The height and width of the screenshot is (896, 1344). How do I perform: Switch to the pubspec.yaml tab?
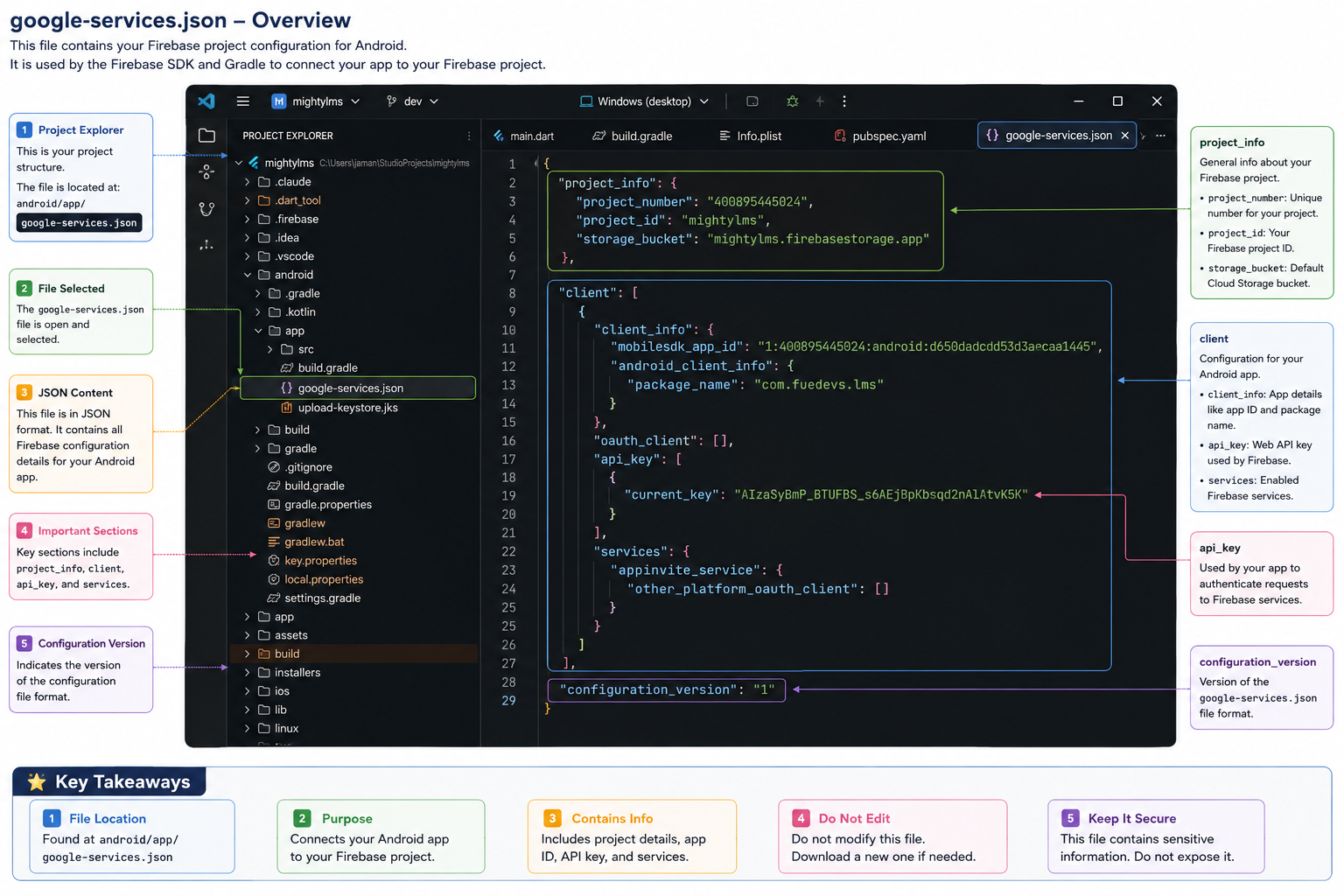point(880,136)
